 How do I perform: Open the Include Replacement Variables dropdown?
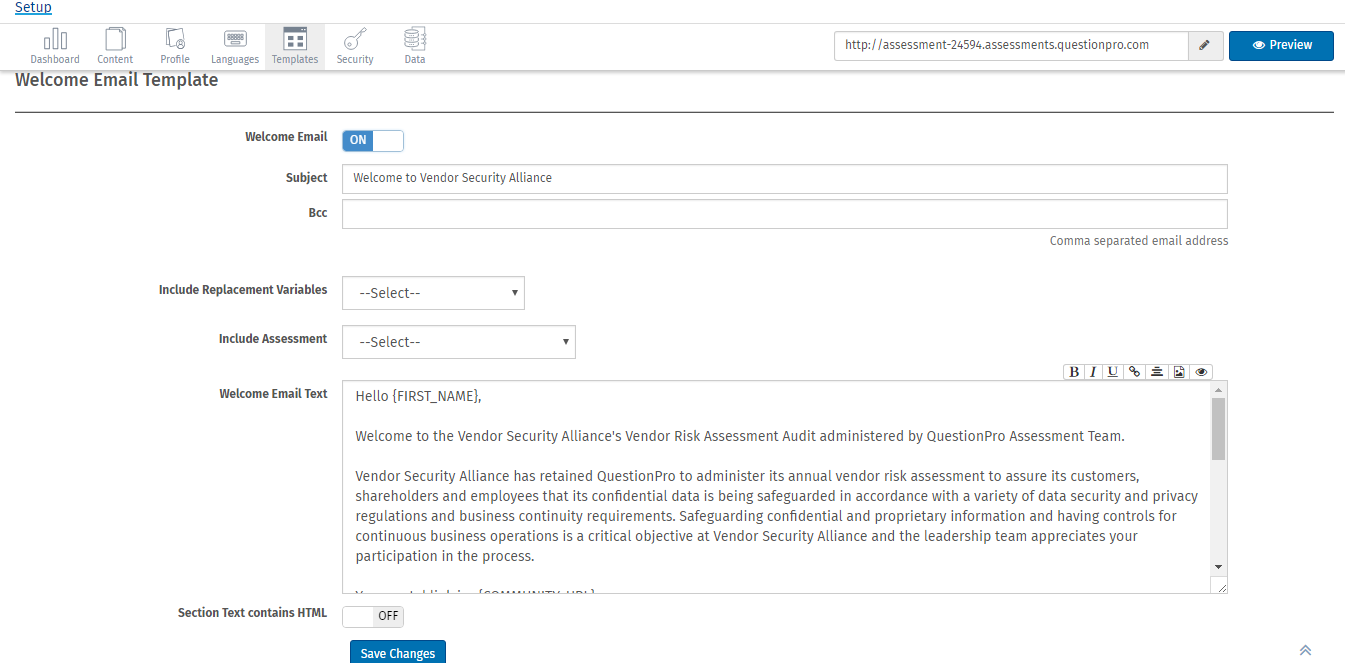(433, 292)
